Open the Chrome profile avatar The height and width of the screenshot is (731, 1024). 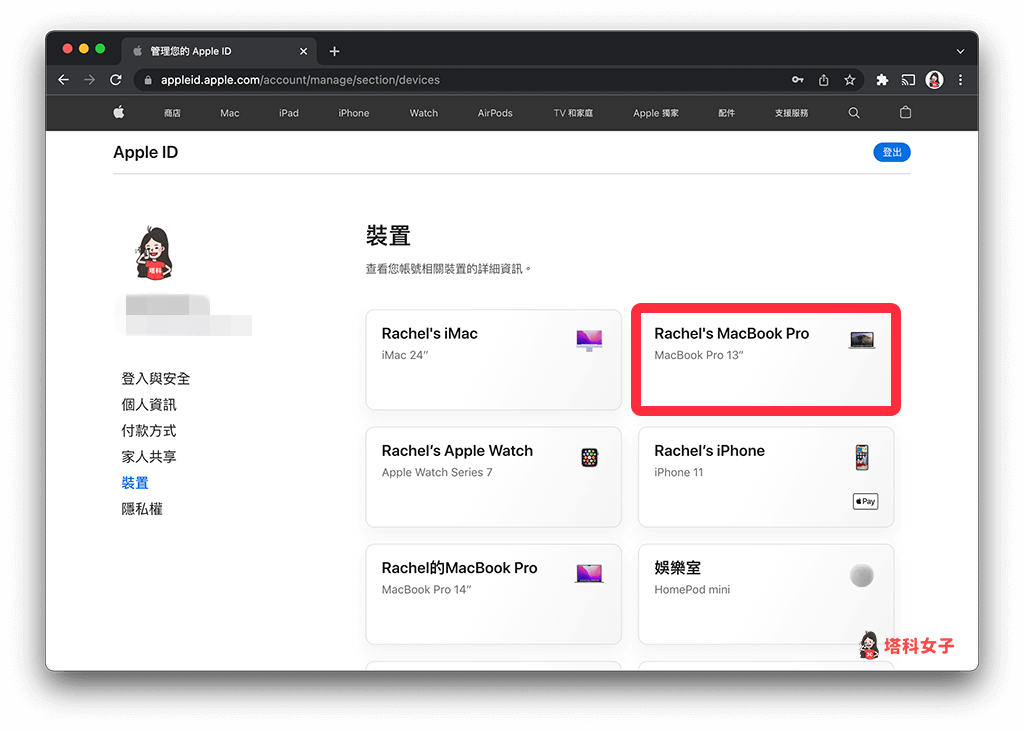click(934, 80)
